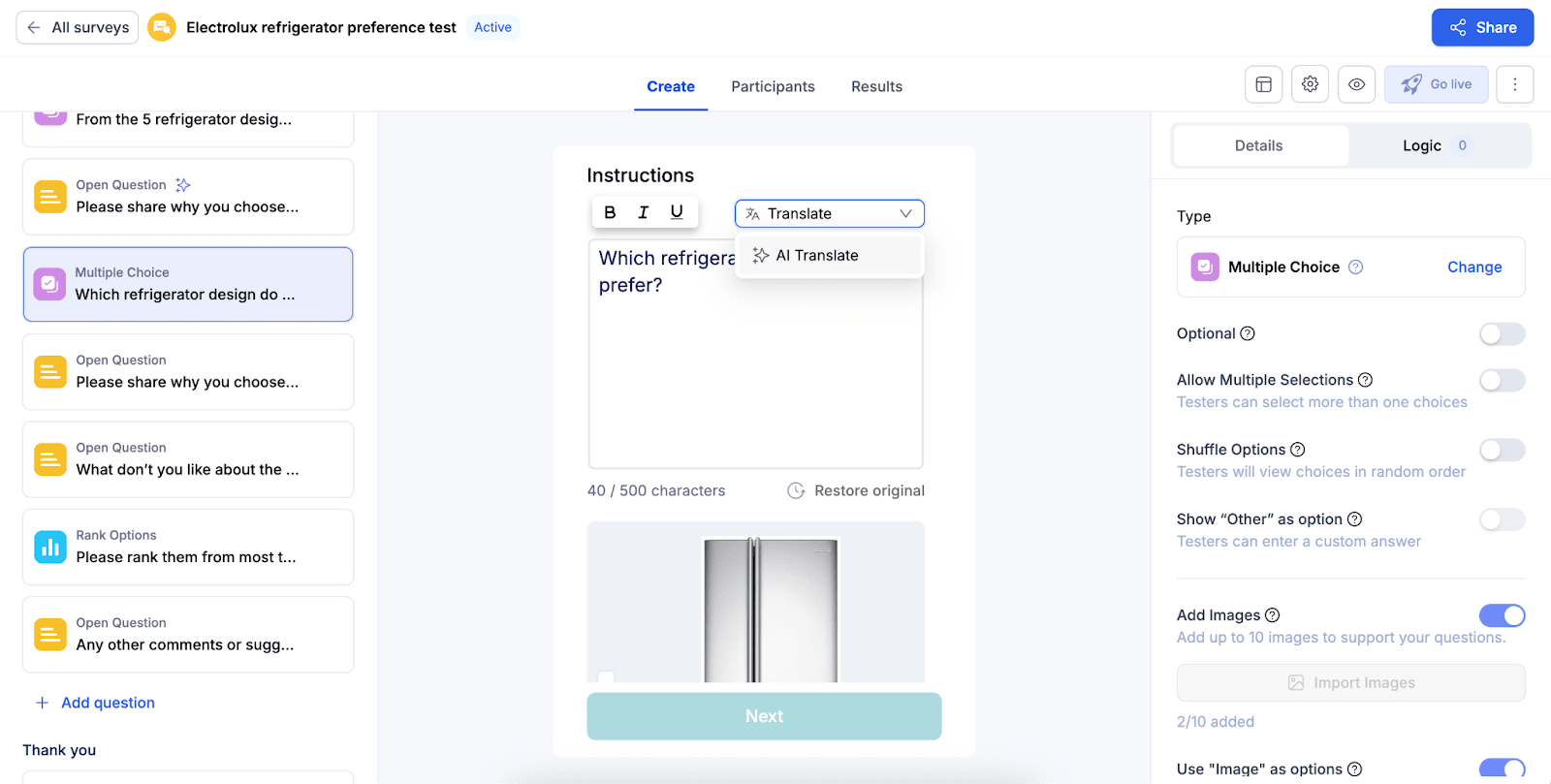Enable Allow Multiple Selections toggle
Image resolution: width=1551 pixels, height=784 pixels.
coord(1502,381)
